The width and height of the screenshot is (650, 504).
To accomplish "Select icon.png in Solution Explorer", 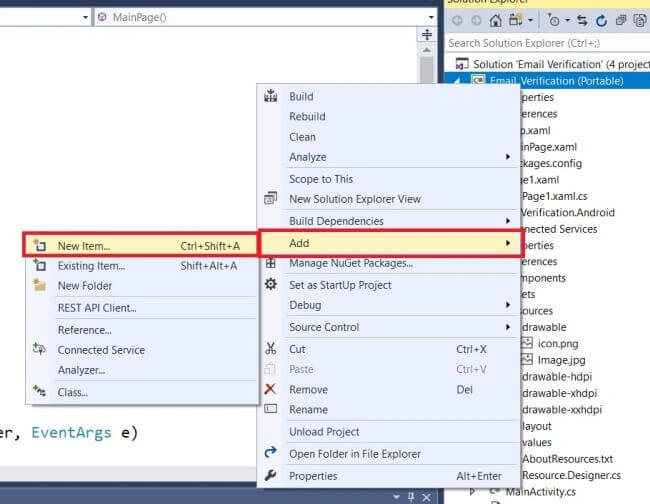I will click(558, 344).
